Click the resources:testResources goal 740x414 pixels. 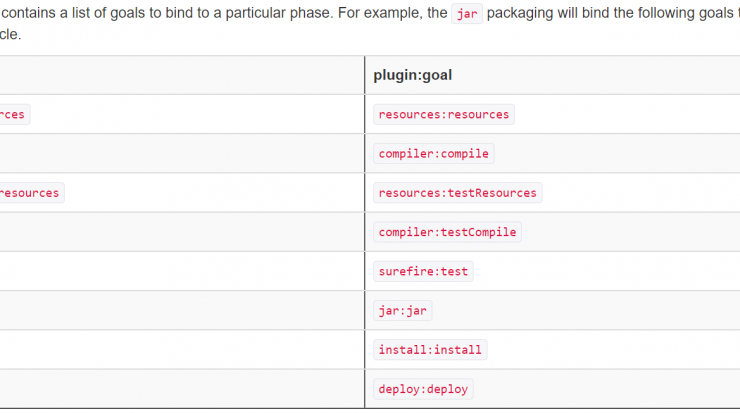[x=457, y=193]
